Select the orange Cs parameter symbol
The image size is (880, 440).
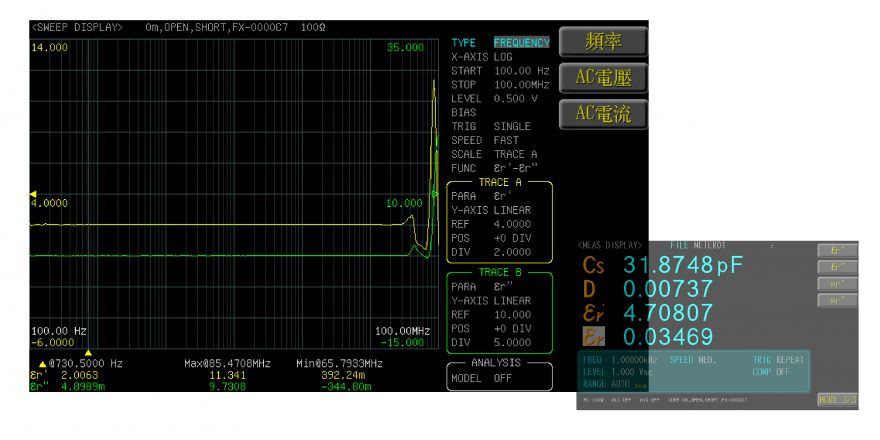click(595, 266)
